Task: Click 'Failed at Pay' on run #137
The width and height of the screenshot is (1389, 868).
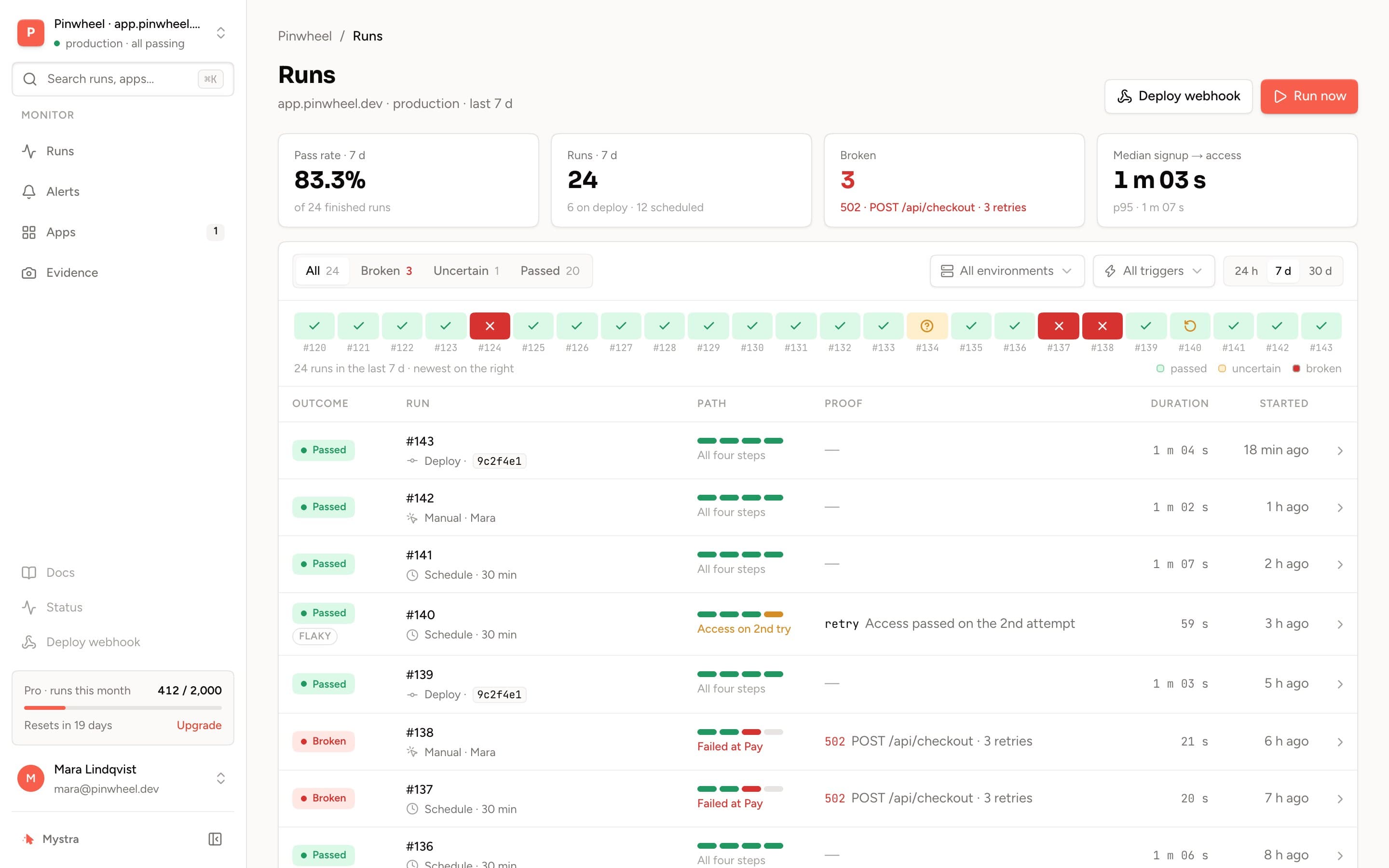Action: pos(730,803)
